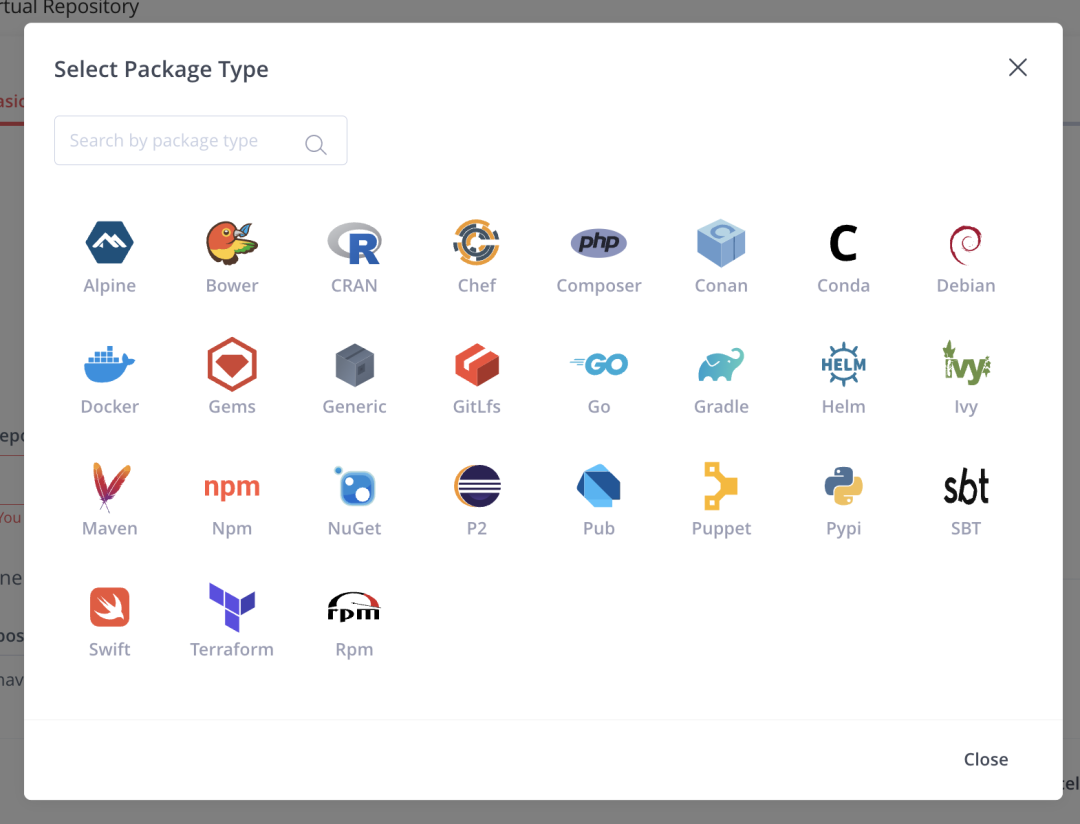
Task: Select the Terraform package icon
Action: 231,607
